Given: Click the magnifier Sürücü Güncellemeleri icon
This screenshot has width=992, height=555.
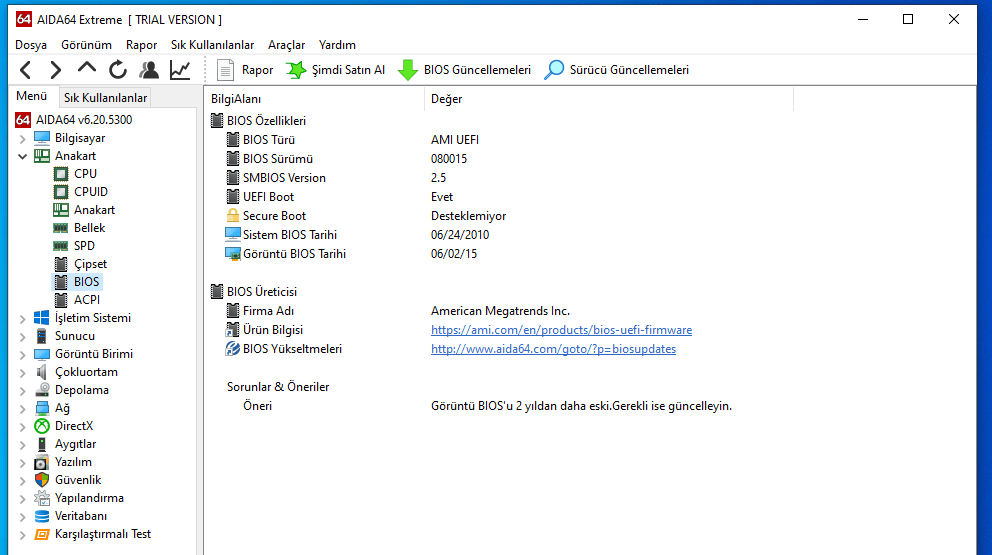Looking at the screenshot, I should click(554, 70).
